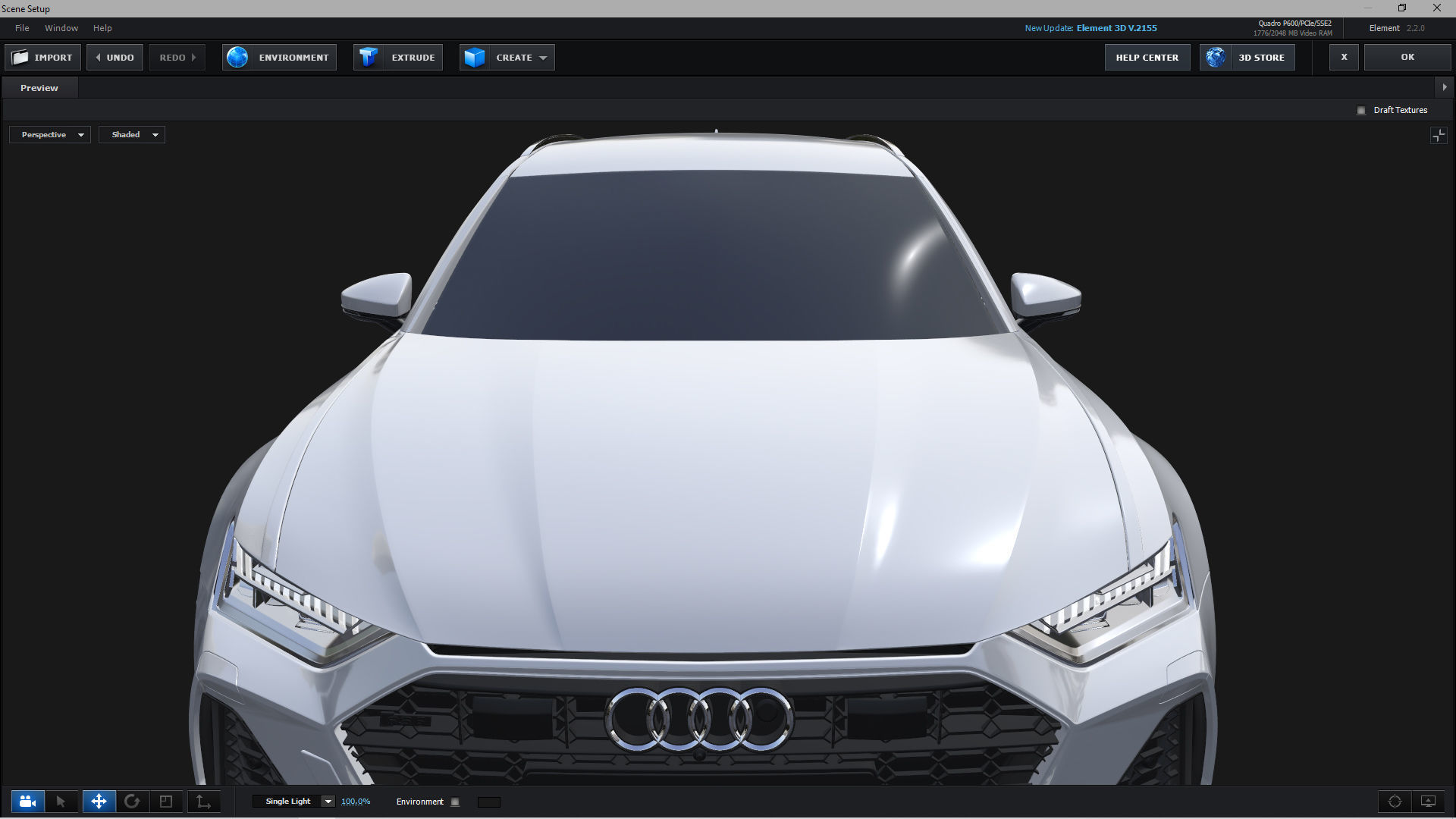Viewport: 1456px width, 819px height.
Task: Select the Preview tab
Action: click(39, 88)
